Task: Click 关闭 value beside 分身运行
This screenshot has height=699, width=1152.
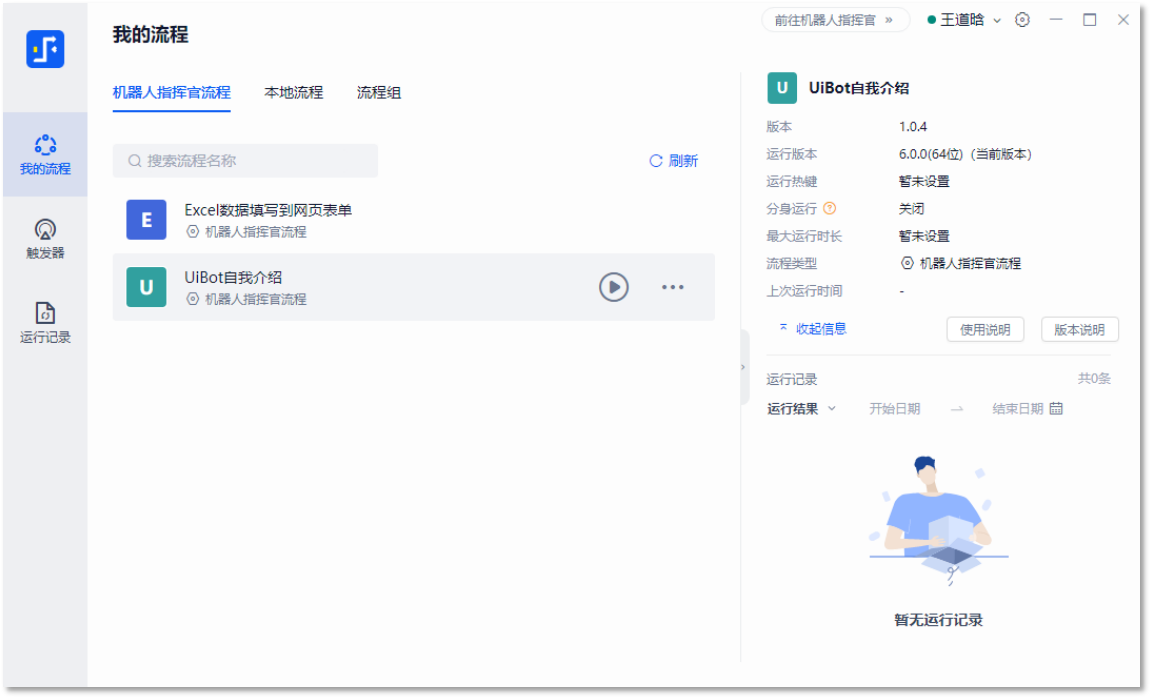Action: 912,209
